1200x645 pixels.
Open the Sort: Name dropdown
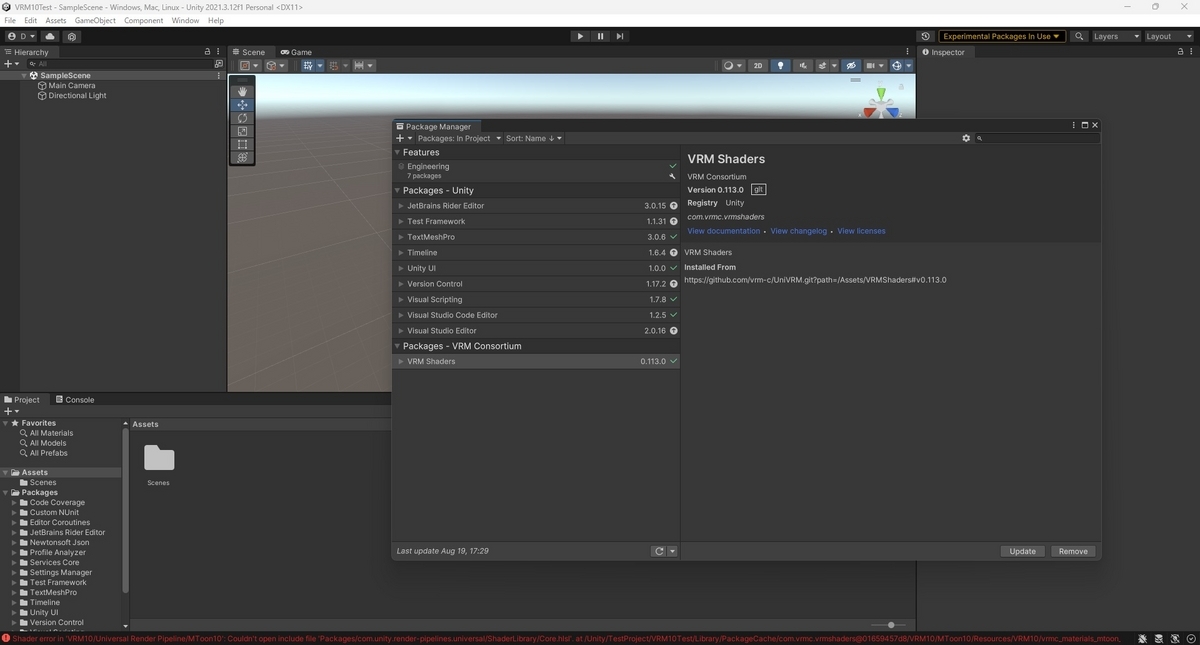pyautogui.click(x=531, y=138)
